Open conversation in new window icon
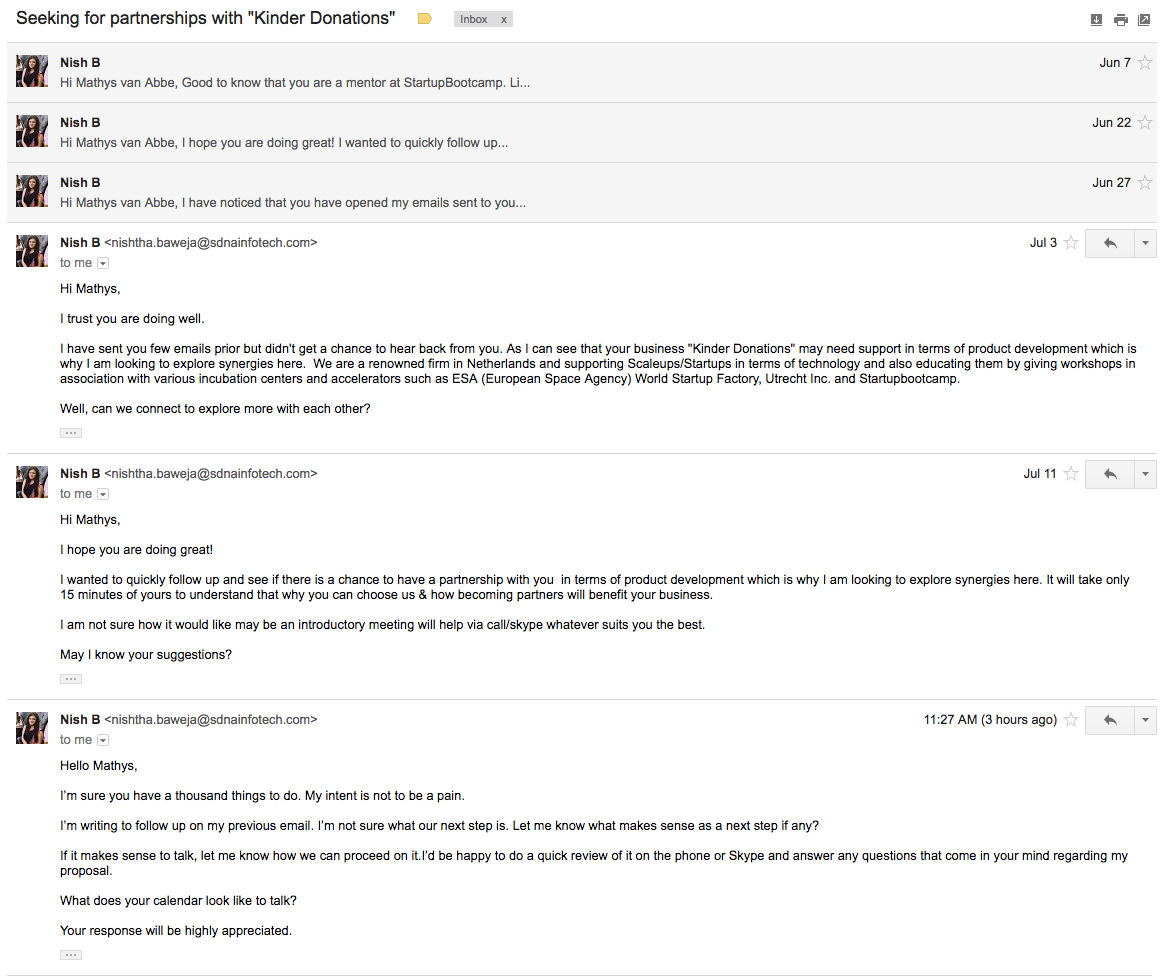The height and width of the screenshot is (976, 1175). click(1144, 20)
